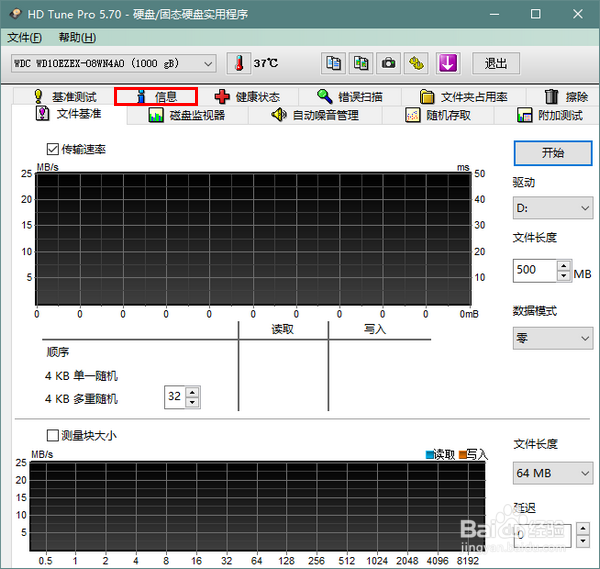This screenshot has height=569, width=600.
Task: Select the 擦除 erase tab
Action: pos(566,96)
